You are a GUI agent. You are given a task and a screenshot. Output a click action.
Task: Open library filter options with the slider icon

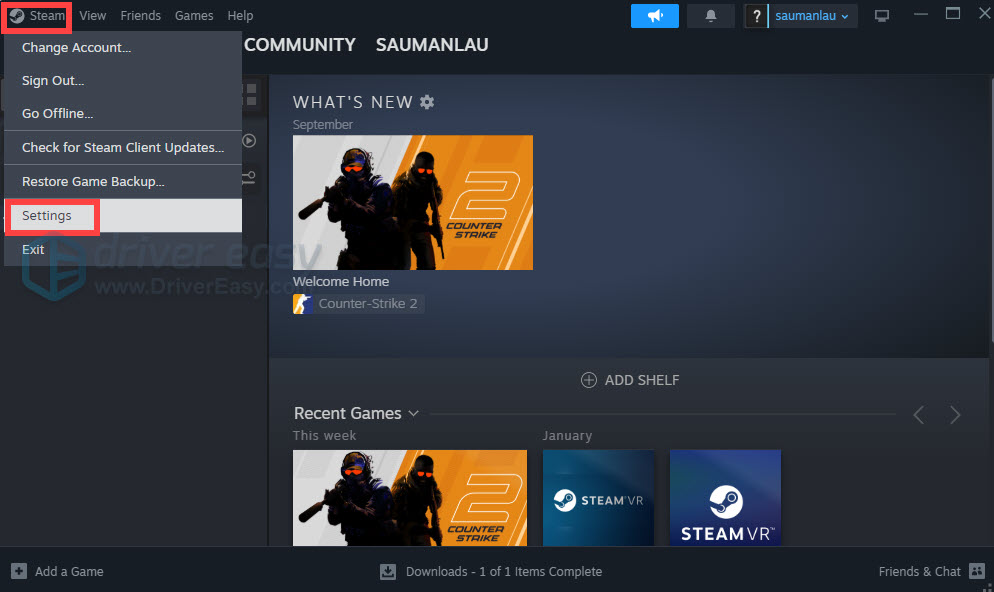(x=249, y=177)
